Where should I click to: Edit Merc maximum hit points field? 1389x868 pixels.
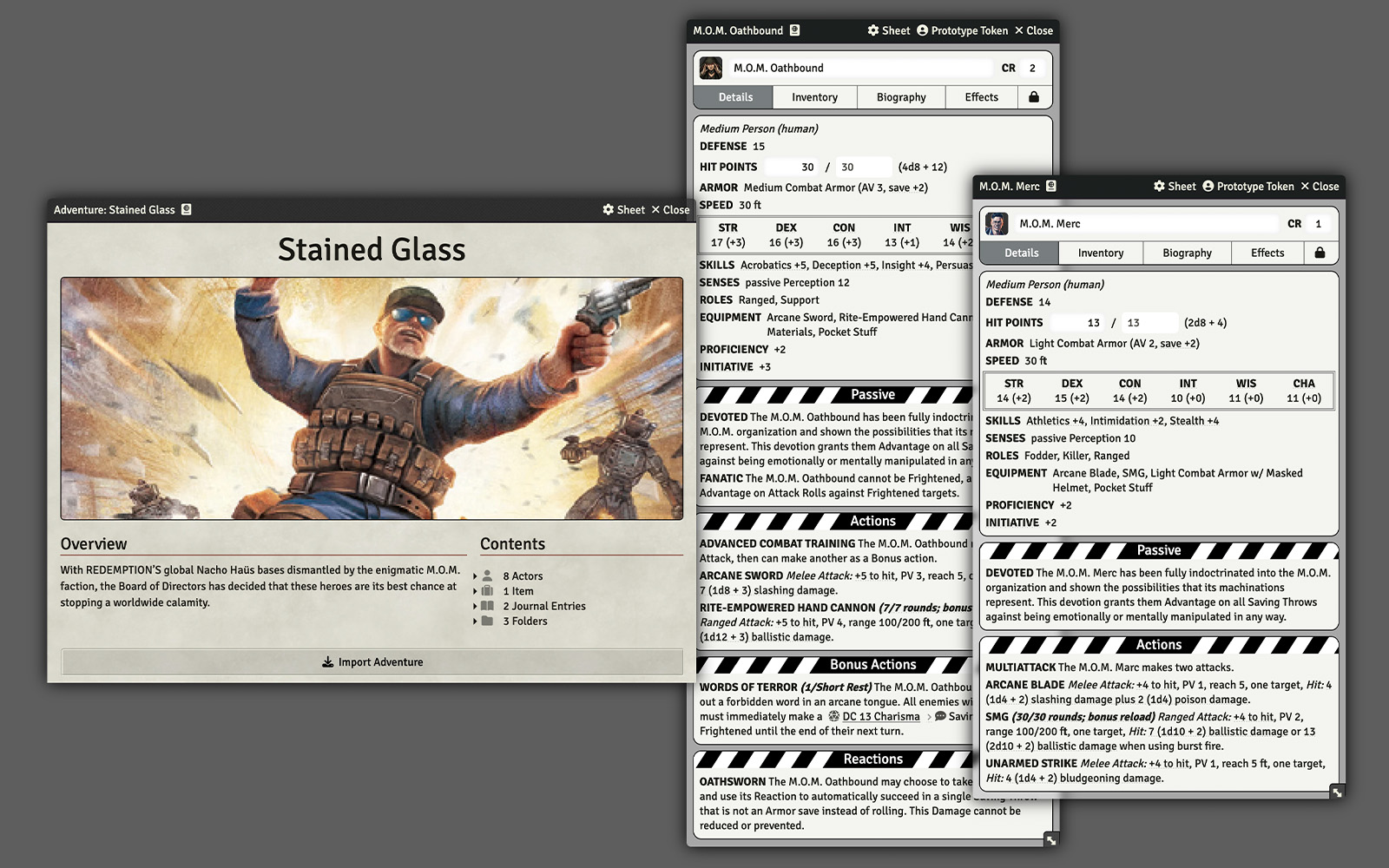click(x=1149, y=322)
